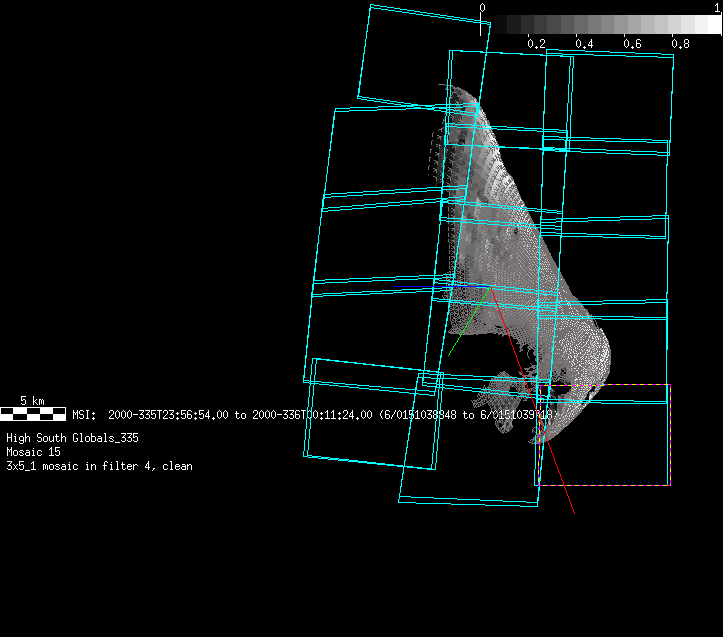Select the 0.6 colorbar tick label
This screenshot has height=637, width=723.
click(x=632, y=44)
